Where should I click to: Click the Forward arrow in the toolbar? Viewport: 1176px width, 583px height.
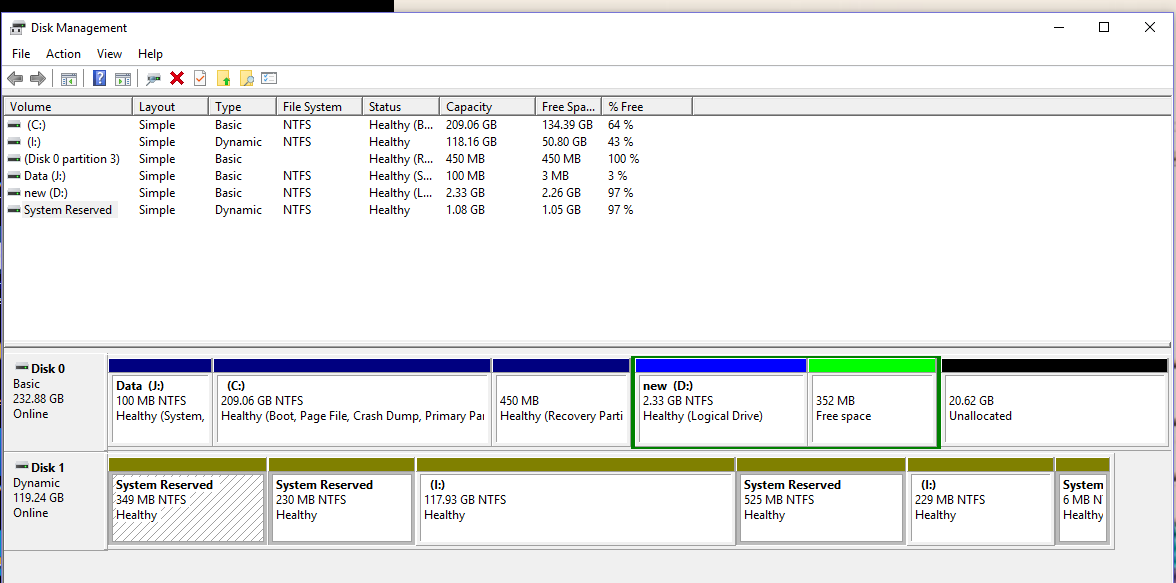(x=38, y=78)
